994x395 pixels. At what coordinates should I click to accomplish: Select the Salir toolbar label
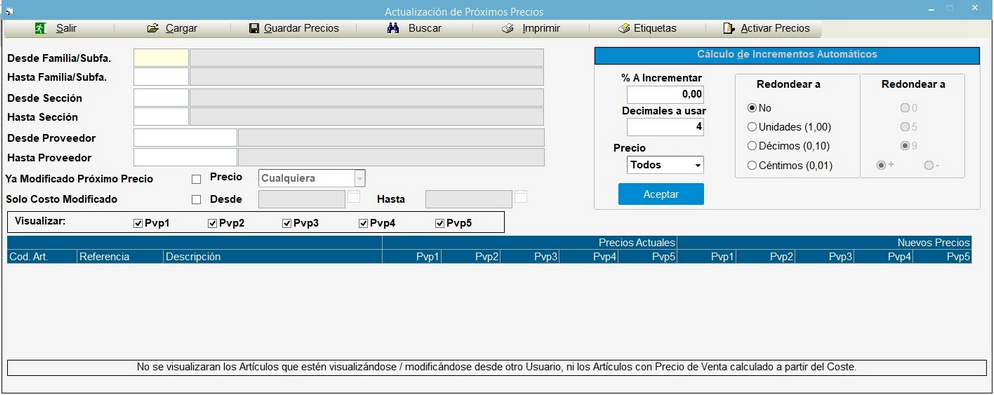coord(67,29)
